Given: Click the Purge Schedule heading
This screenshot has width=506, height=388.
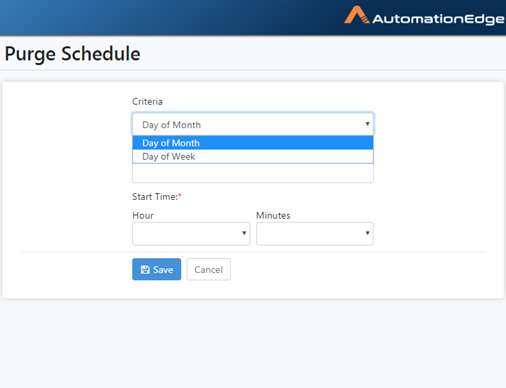Looking at the screenshot, I should tap(72, 54).
